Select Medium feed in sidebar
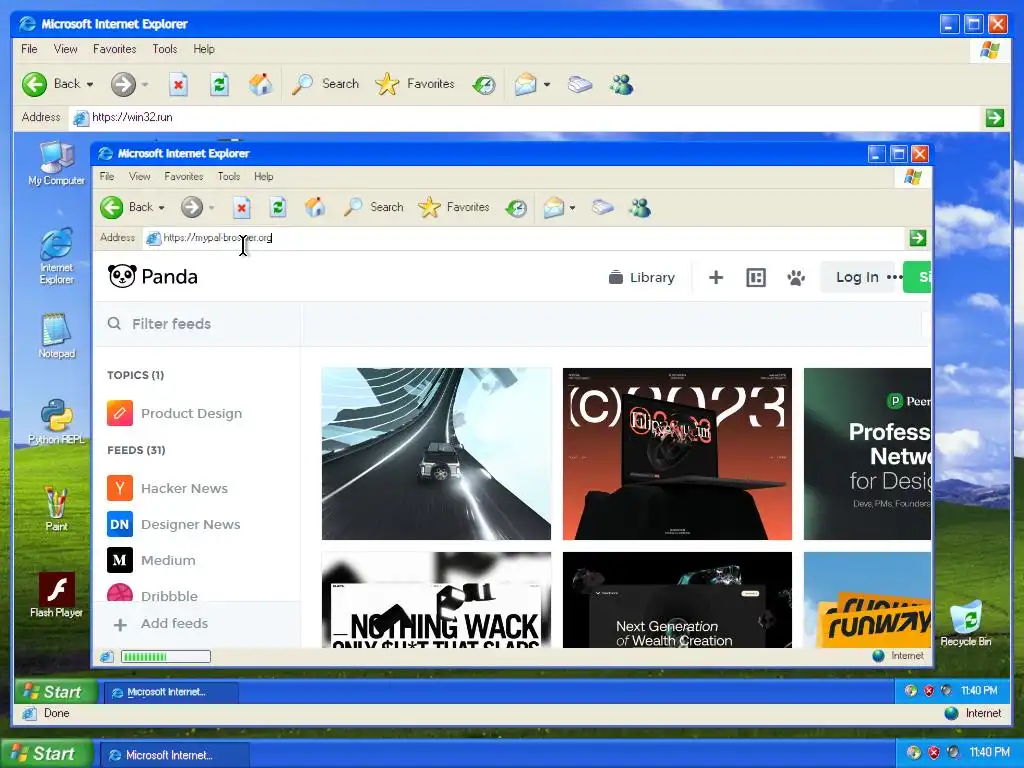Viewport: 1024px width, 768px height. (152, 560)
